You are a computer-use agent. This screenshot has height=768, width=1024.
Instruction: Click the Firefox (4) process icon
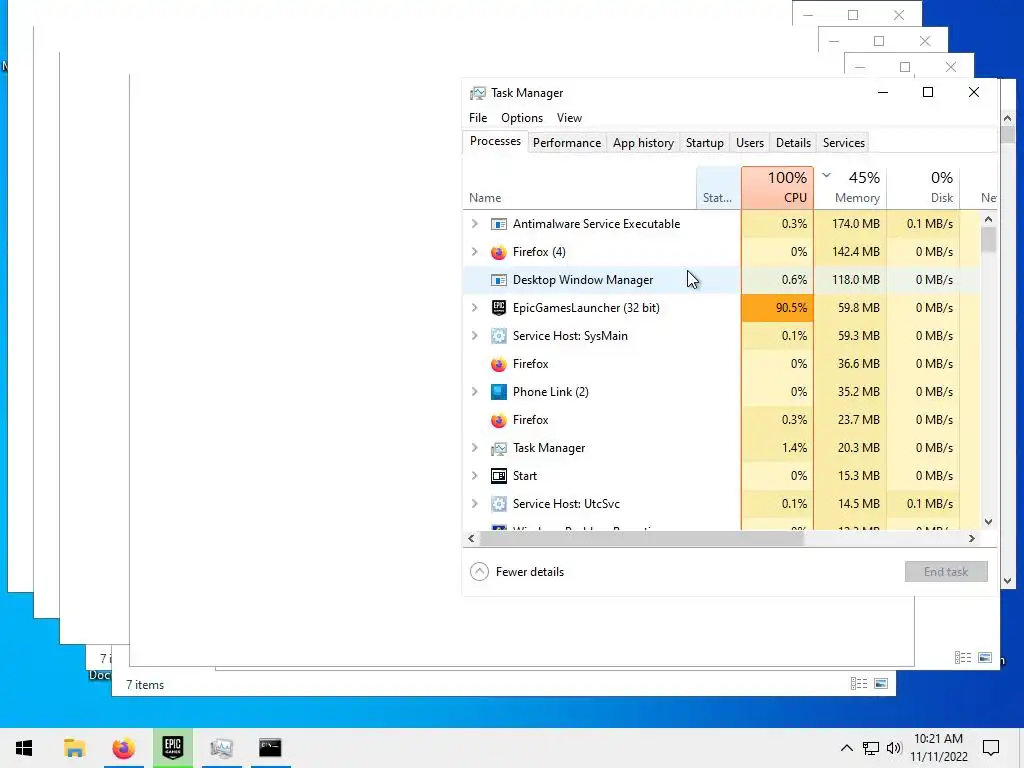coord(498,252)
